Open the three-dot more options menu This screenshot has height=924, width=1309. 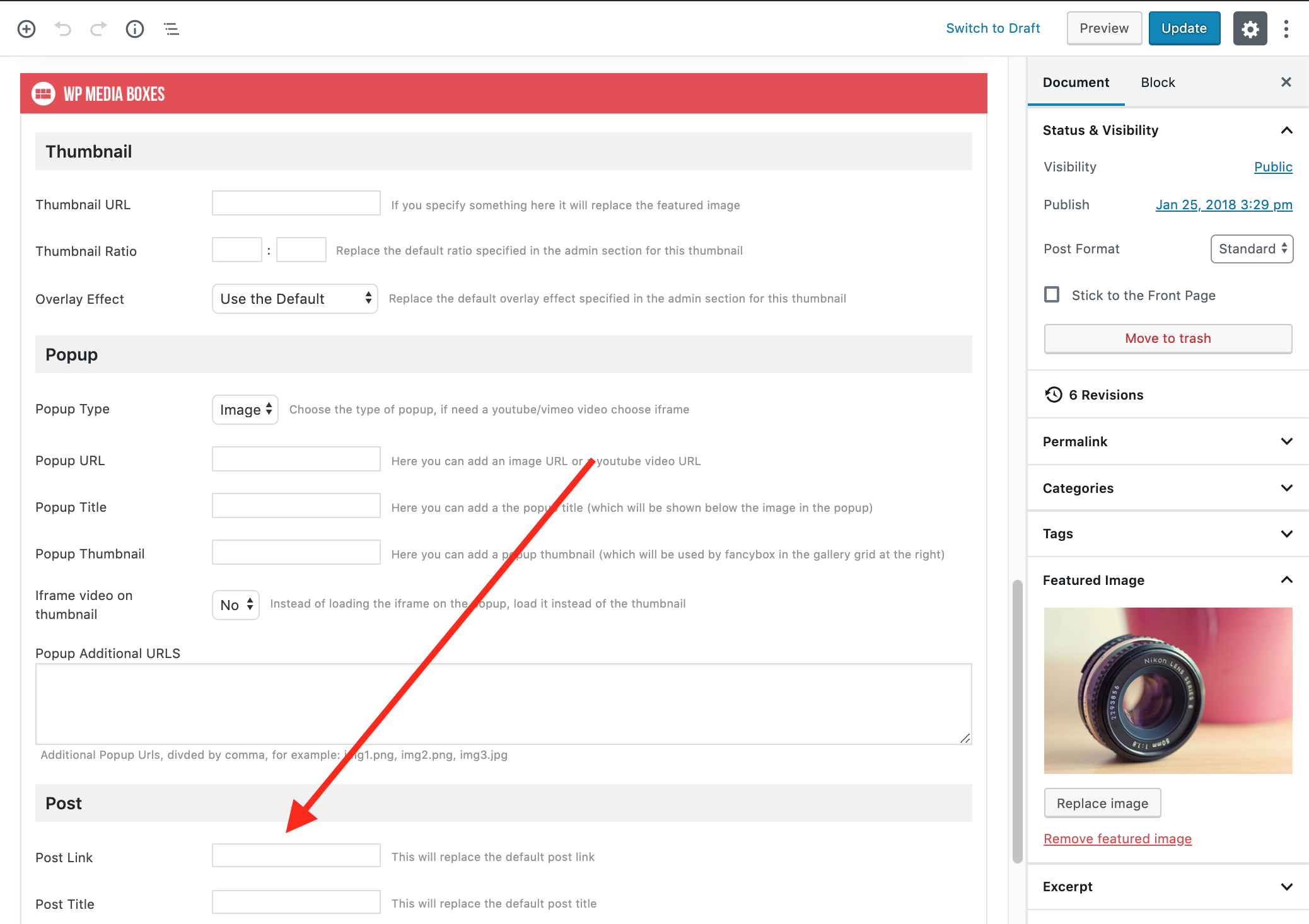[x=1286, y=29]
